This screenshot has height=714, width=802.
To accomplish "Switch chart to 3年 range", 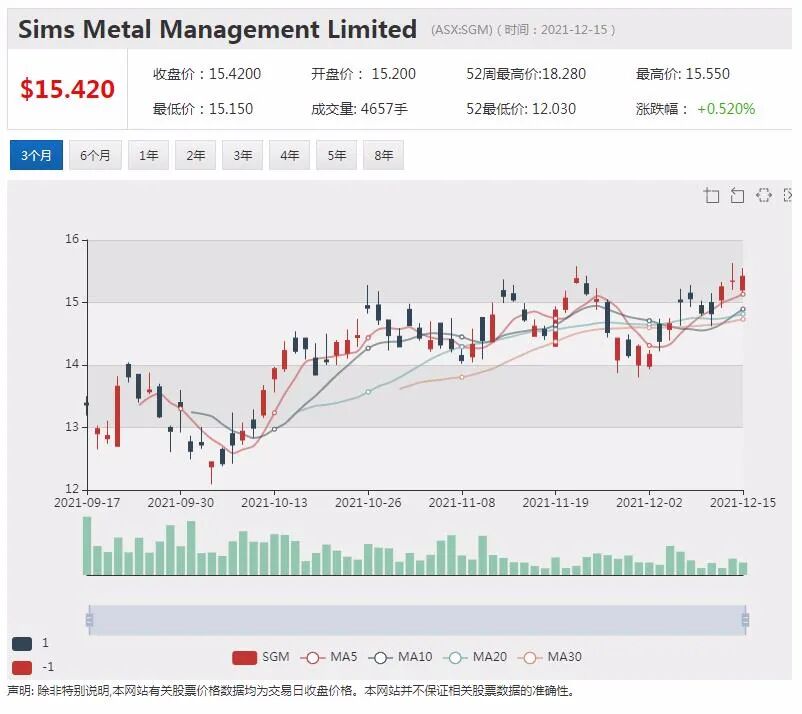I will [x=242, y=155].
